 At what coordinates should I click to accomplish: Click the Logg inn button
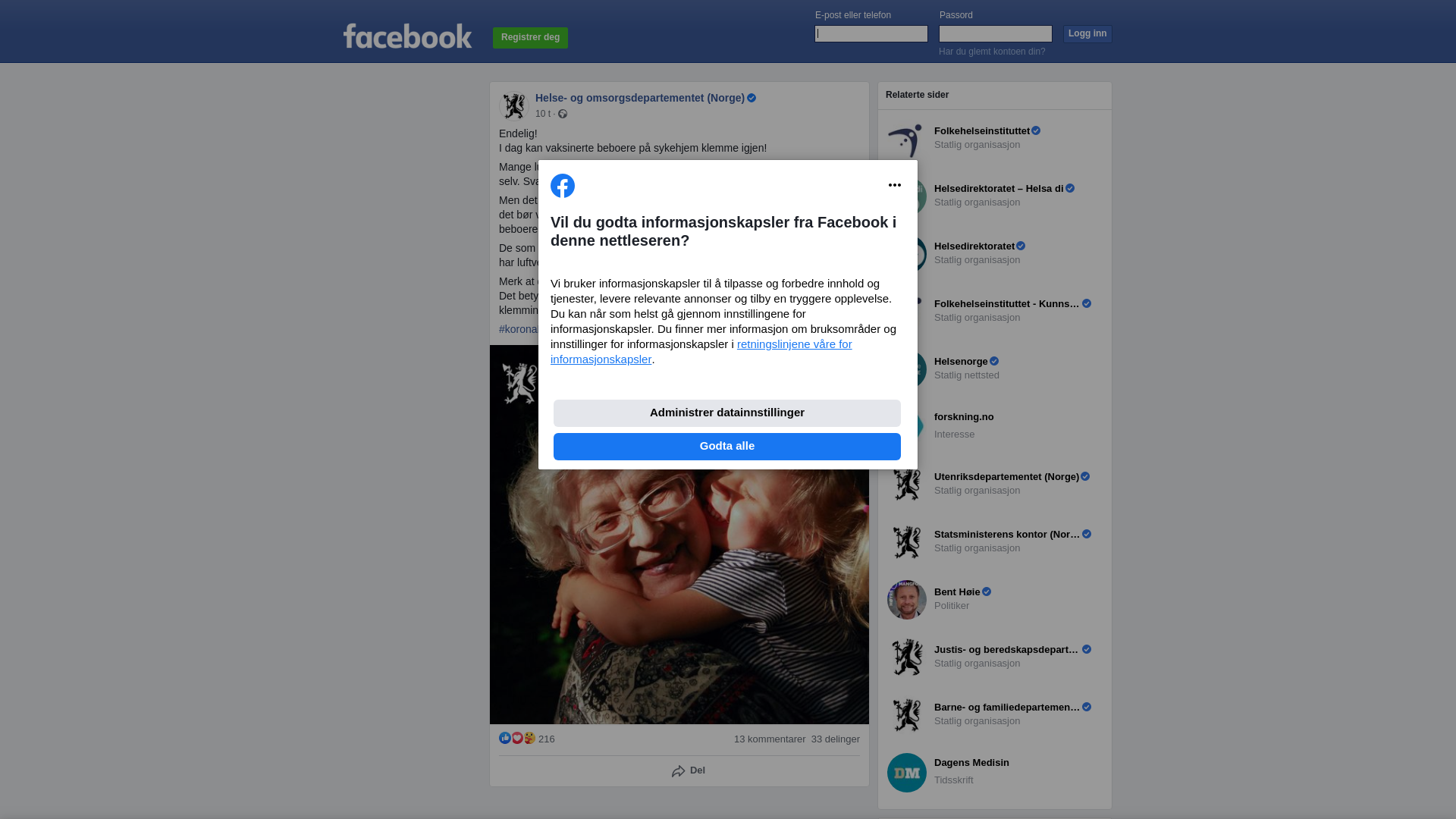[x=1087, y=33]
